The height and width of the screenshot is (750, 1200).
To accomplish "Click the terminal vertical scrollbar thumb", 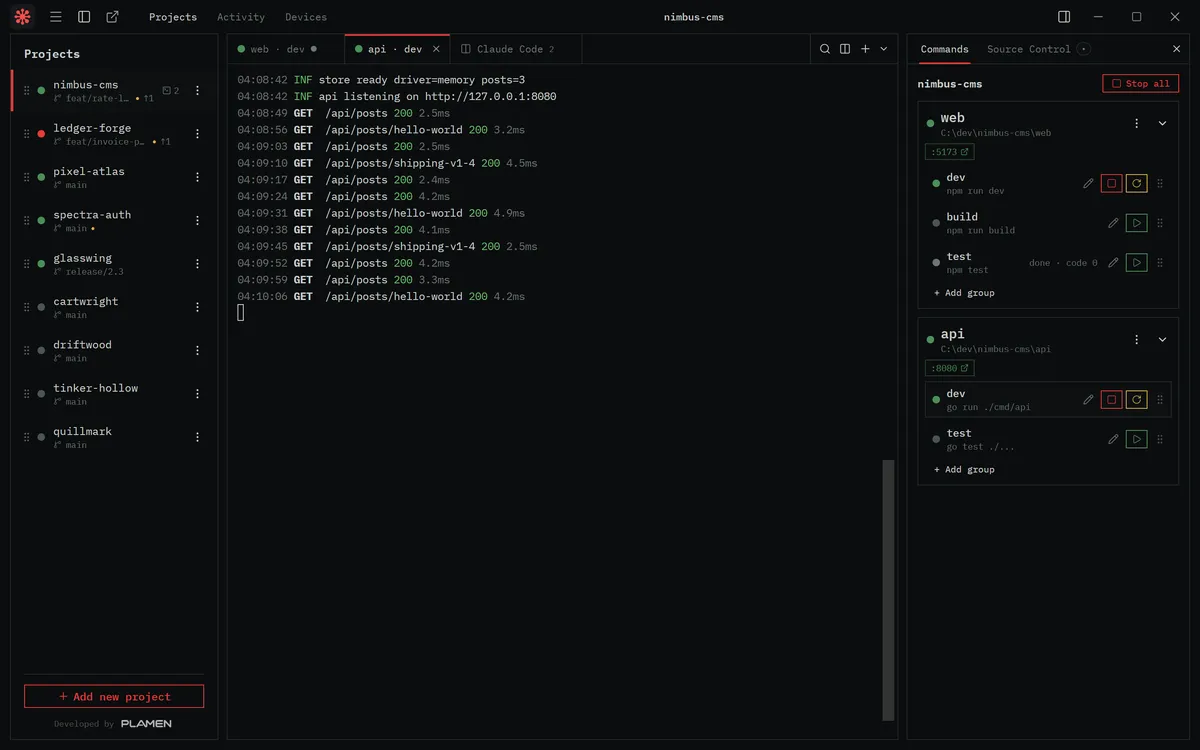I will 888,590.
